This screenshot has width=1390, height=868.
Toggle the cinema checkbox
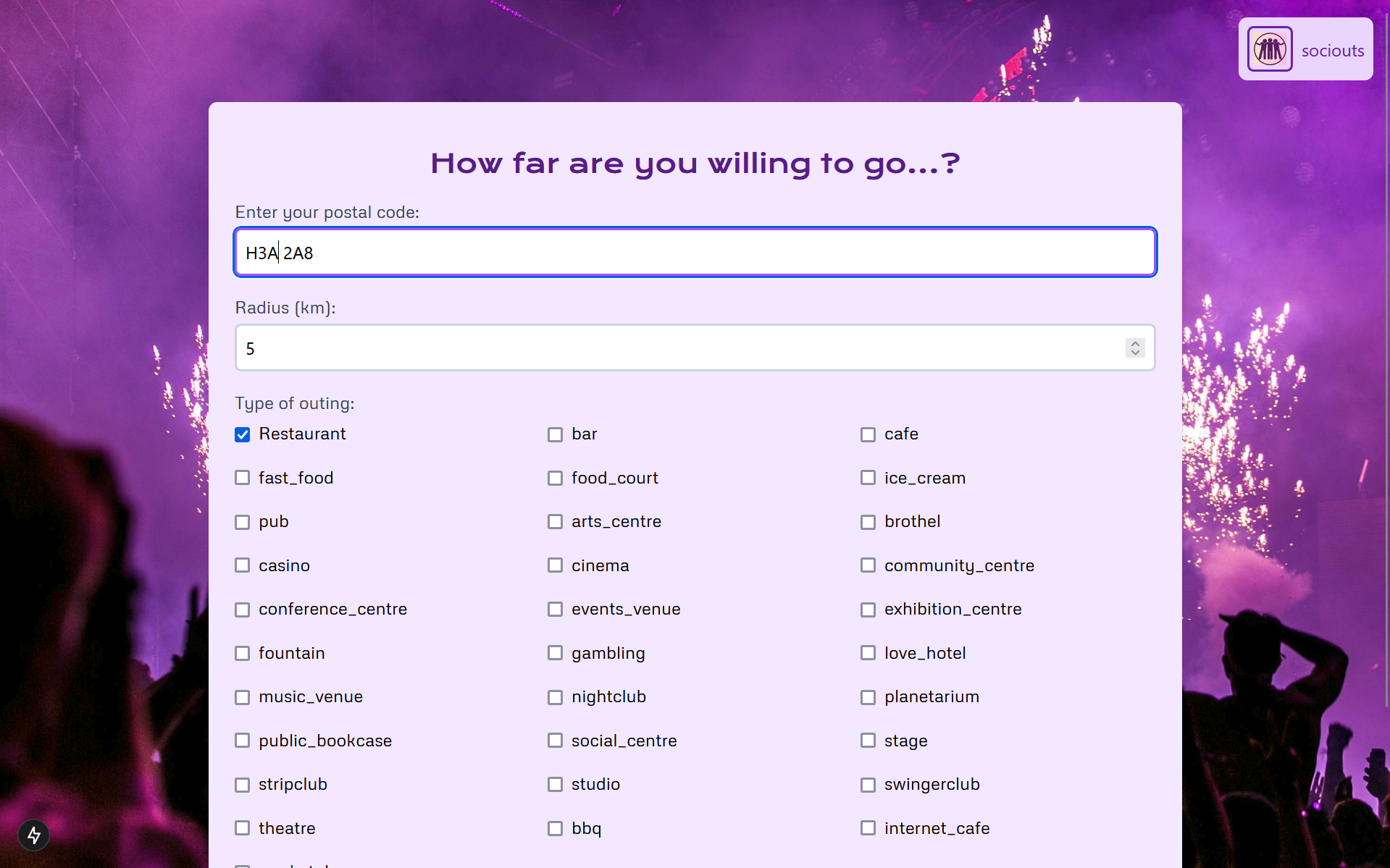click(x=555, y=565)
